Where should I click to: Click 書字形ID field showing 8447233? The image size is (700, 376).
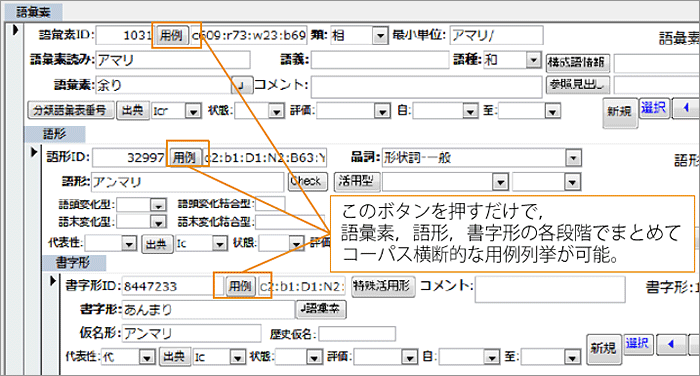173,286
